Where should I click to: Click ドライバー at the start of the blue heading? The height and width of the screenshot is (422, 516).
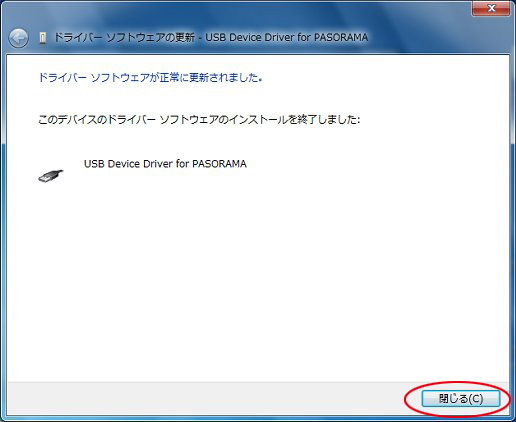tap(63, 78)
